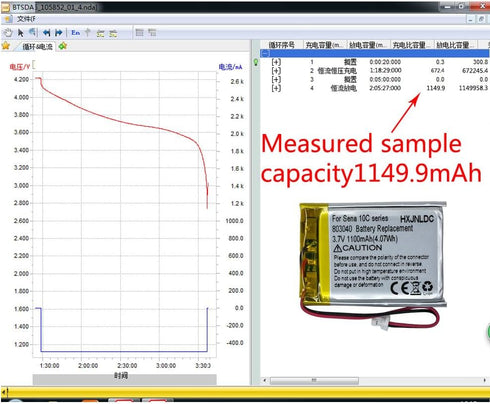
Task: Click the yellow star icon beside tabs
Action: [x=6, y=46]
